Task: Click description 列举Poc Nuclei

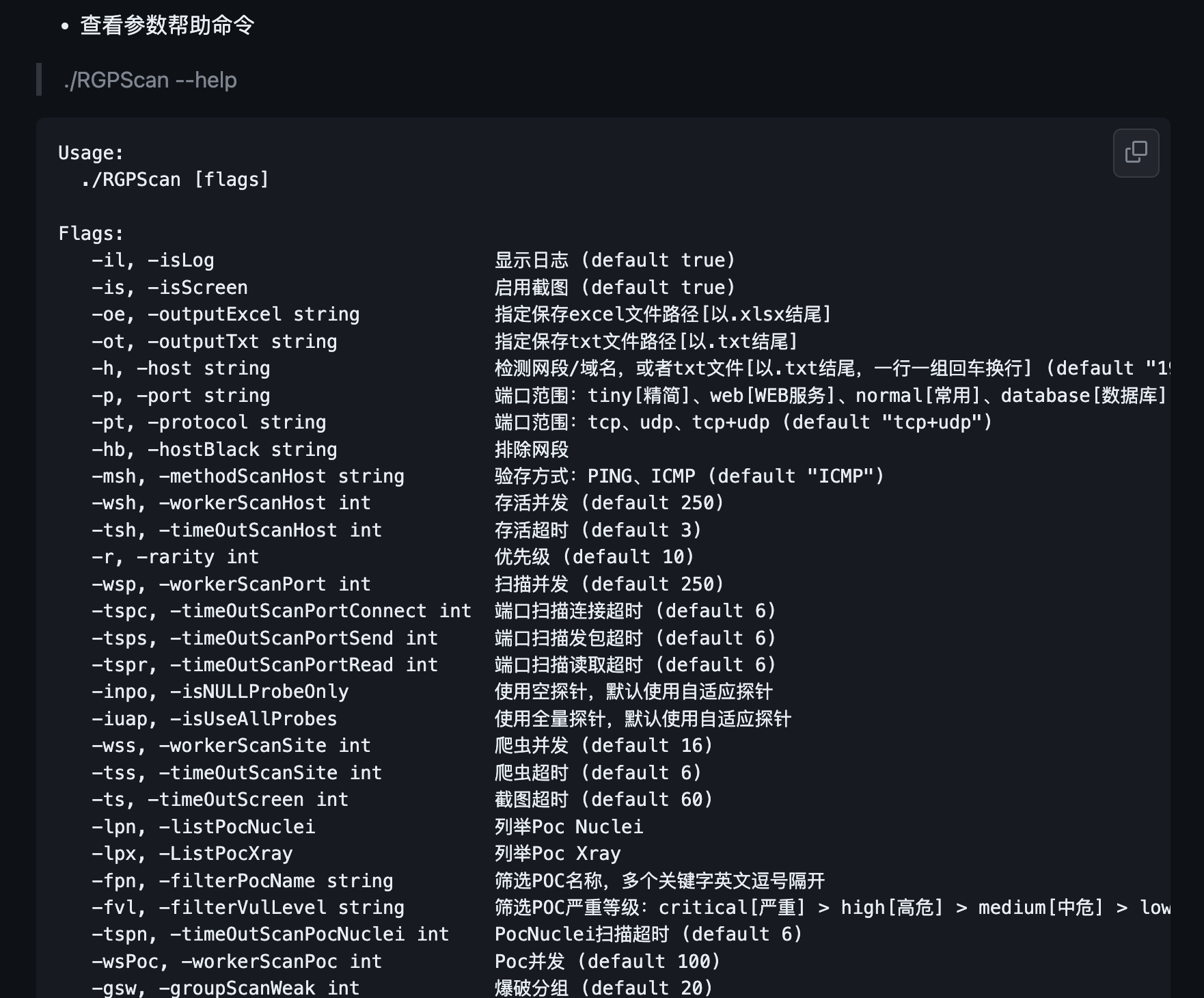Action: click(x=569, y=826)
